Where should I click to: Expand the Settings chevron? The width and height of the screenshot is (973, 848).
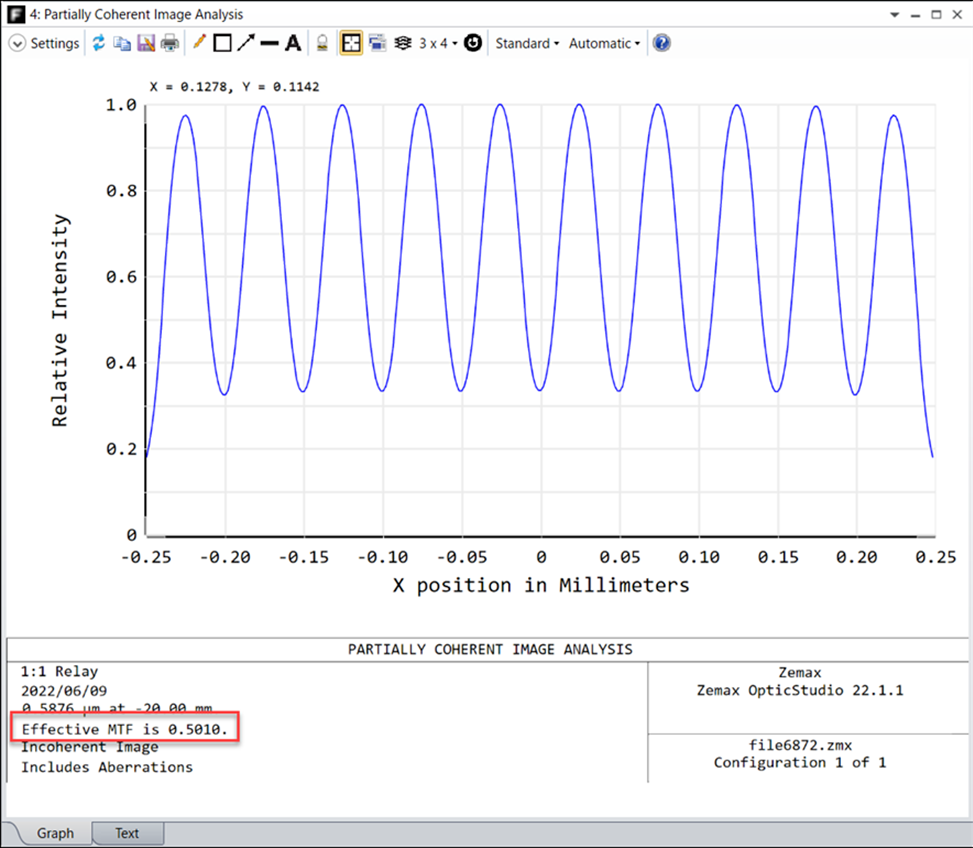click(17, 43)
